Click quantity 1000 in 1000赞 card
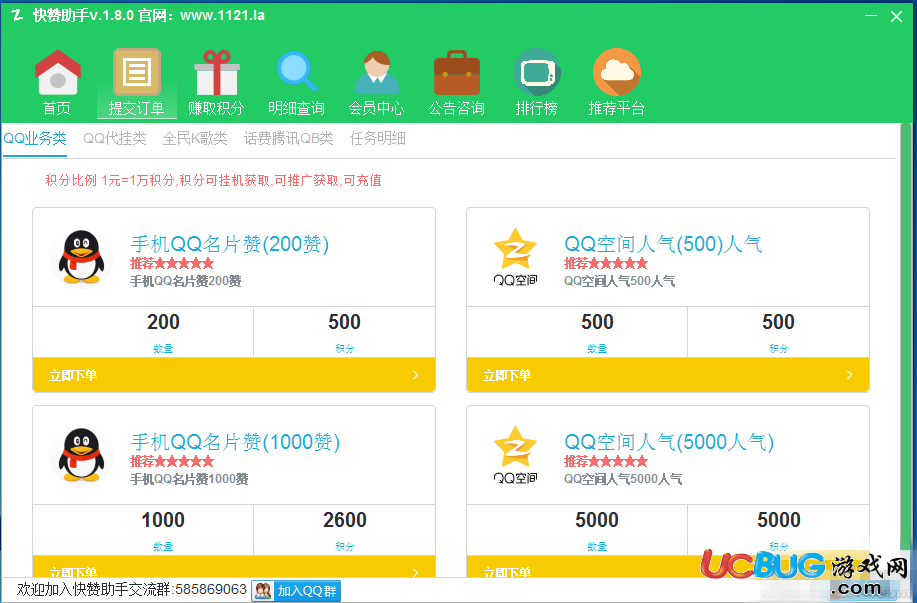The height and width of the screenshot is (603, 917). 163,520
